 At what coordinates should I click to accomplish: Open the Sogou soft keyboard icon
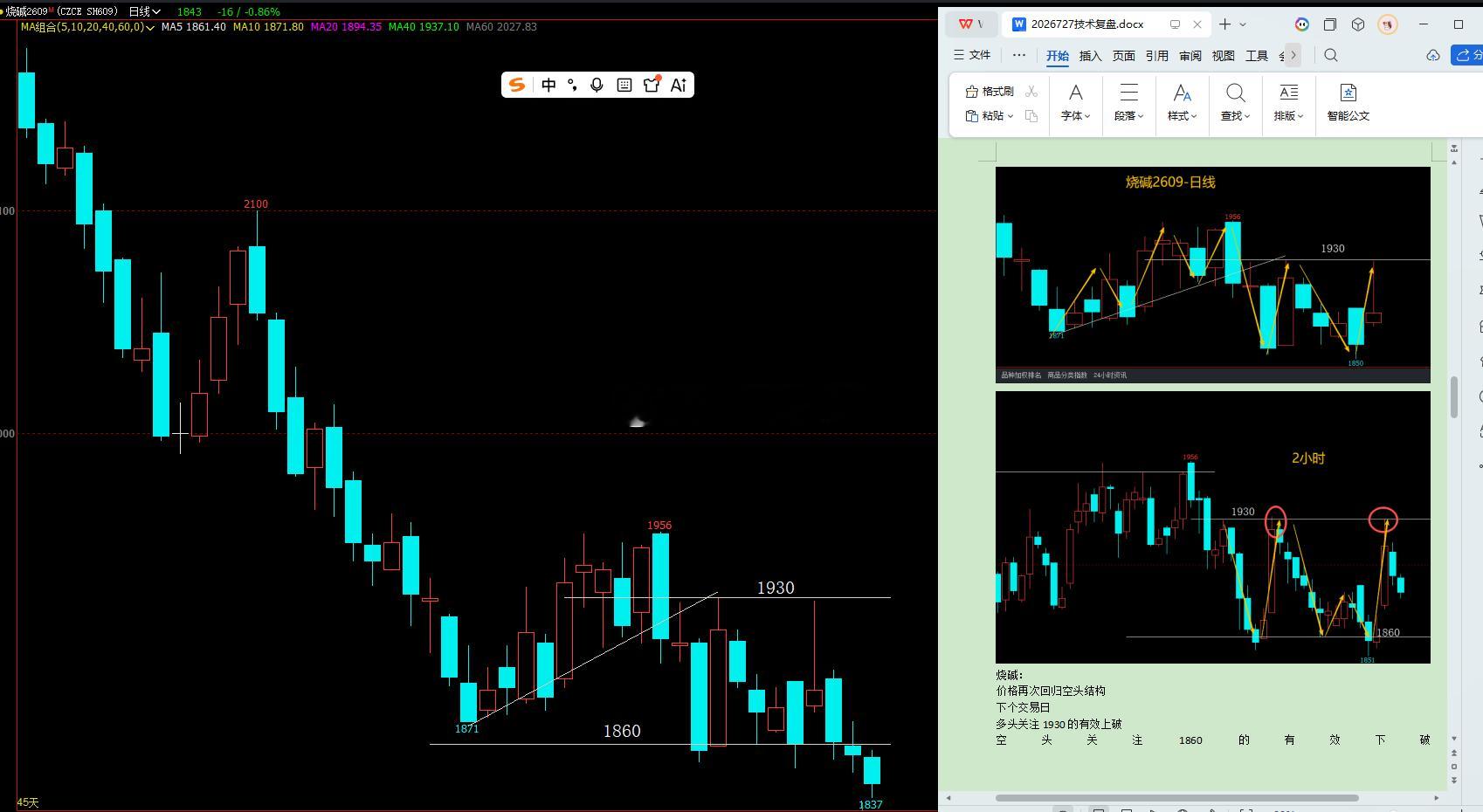624,85
